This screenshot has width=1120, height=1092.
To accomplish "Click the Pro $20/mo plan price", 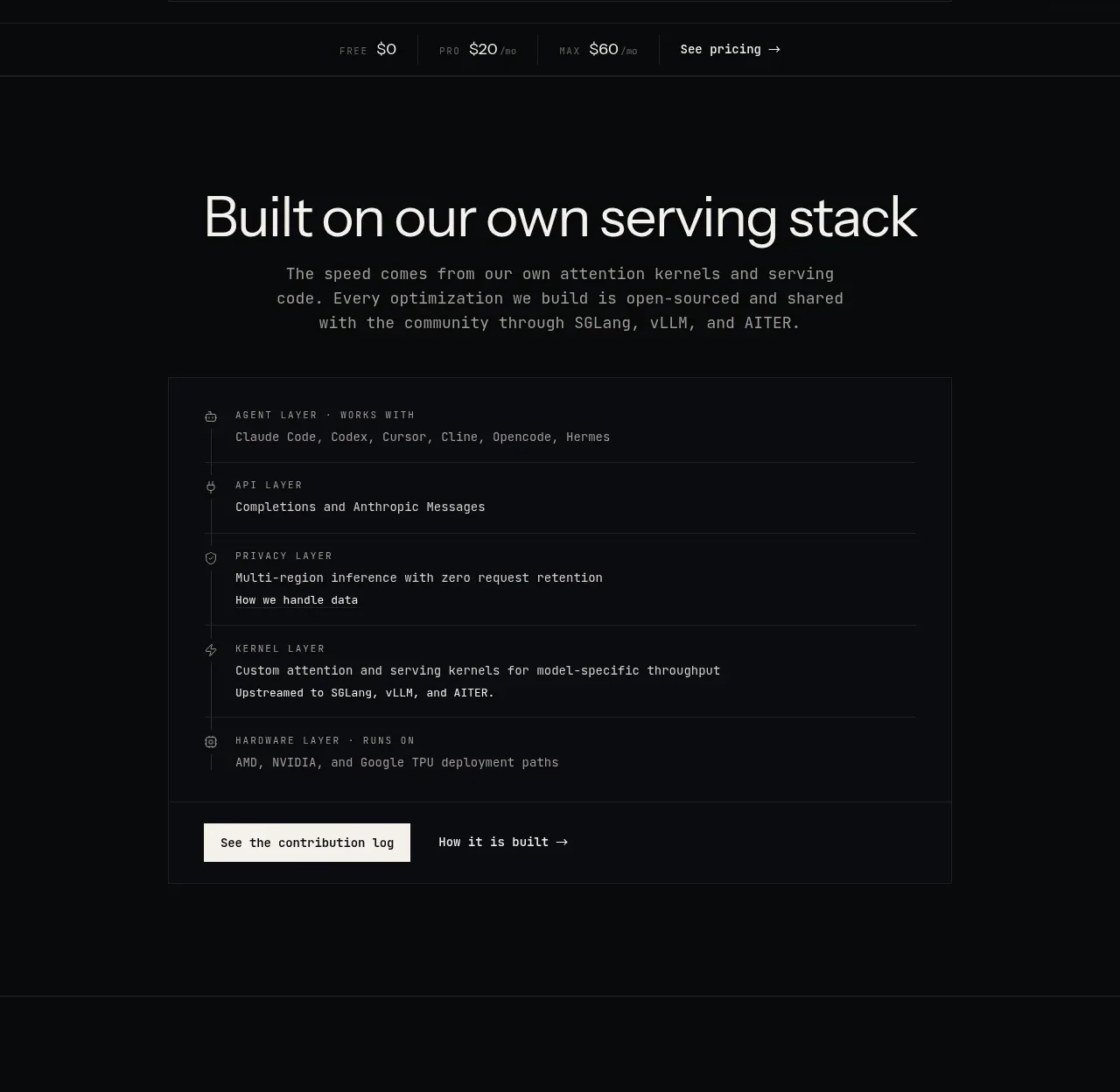I will (478, 50).
